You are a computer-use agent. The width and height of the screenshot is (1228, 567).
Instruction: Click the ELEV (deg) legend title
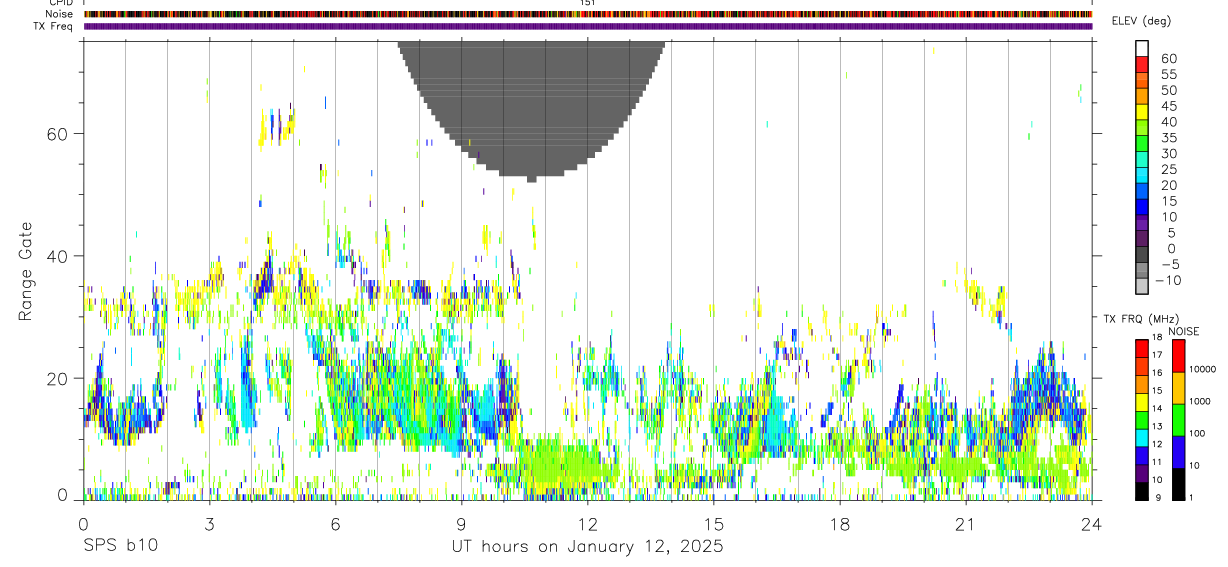(1141, 21)
